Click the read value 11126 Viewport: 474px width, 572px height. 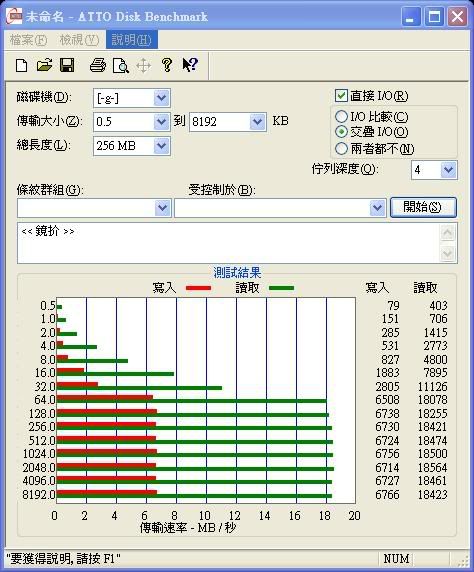(x=432, y=386)
